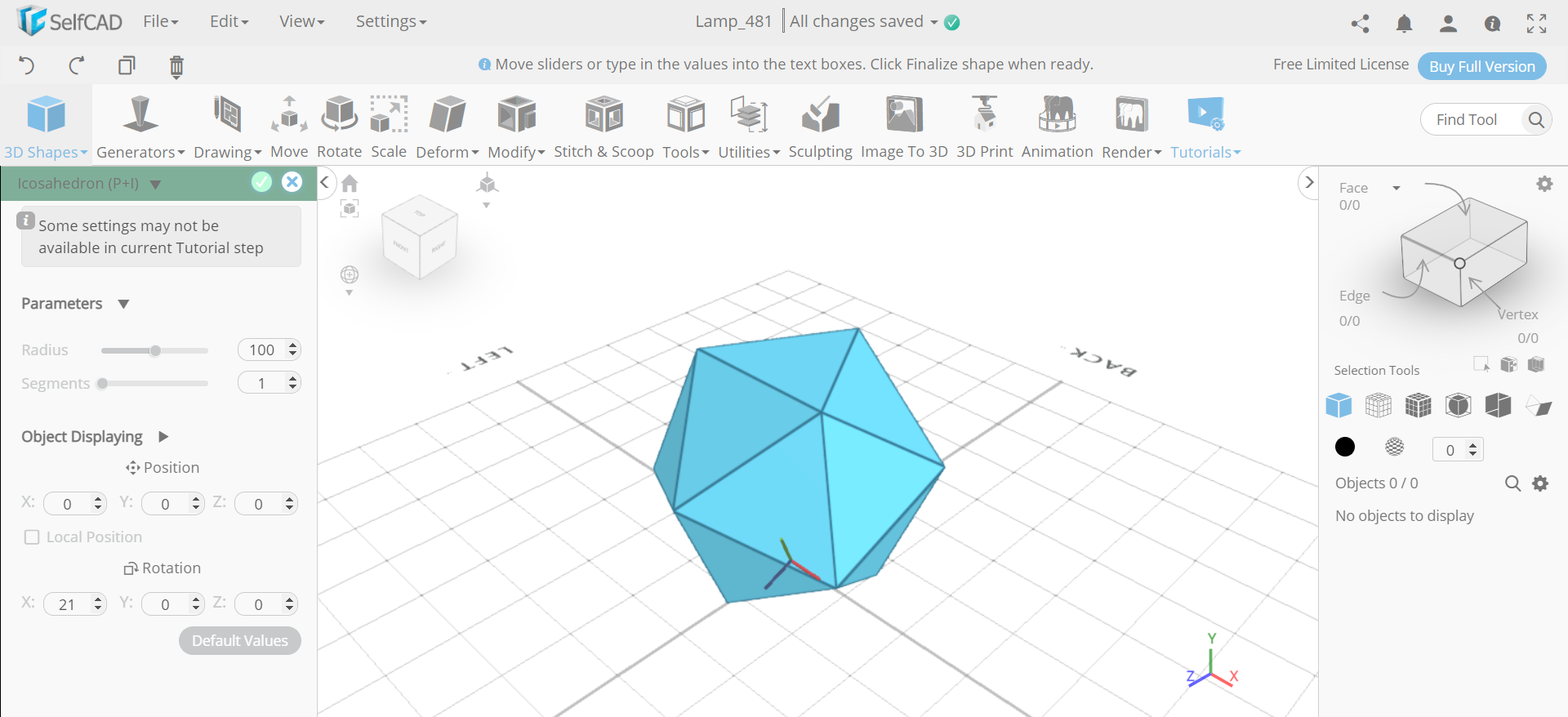The width and height of the screenshot is (1568, 717).
Task: Click the Radius value input field
Action: [x=269, y=350]
